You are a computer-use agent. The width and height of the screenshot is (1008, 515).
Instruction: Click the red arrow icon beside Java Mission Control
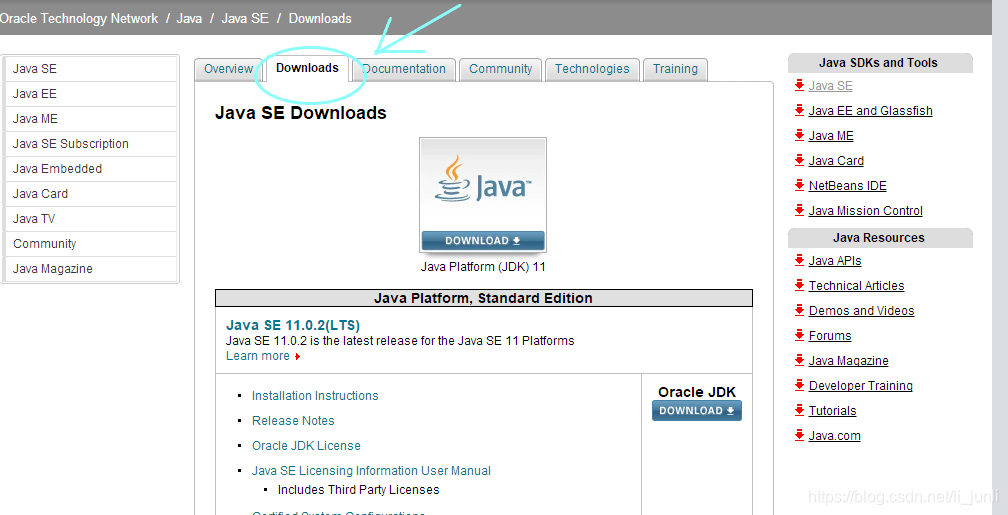(799, 210)
